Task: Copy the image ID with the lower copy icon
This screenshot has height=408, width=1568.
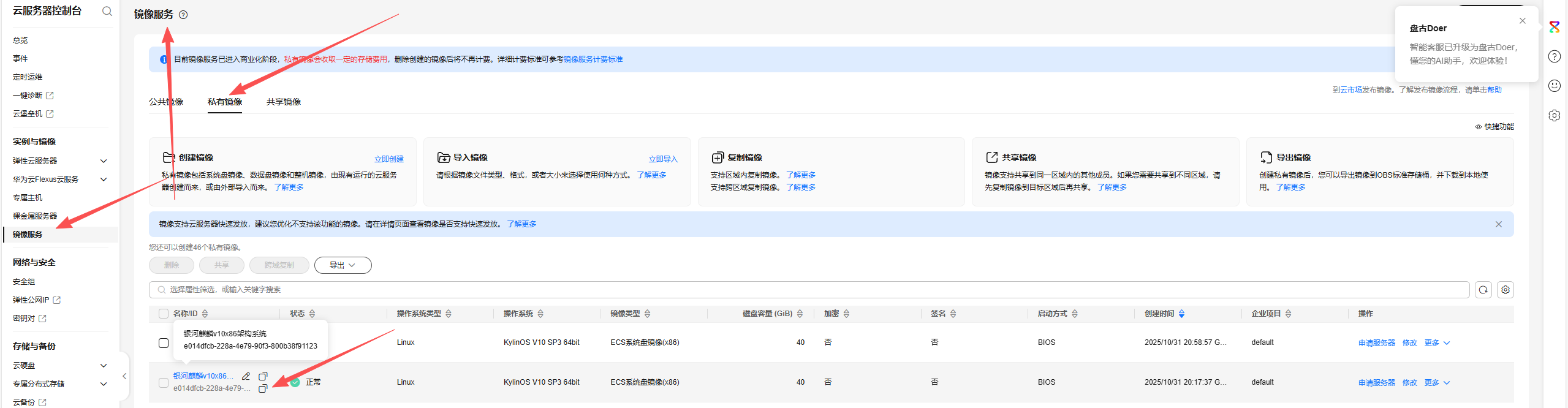Action: tap(262, 389)
